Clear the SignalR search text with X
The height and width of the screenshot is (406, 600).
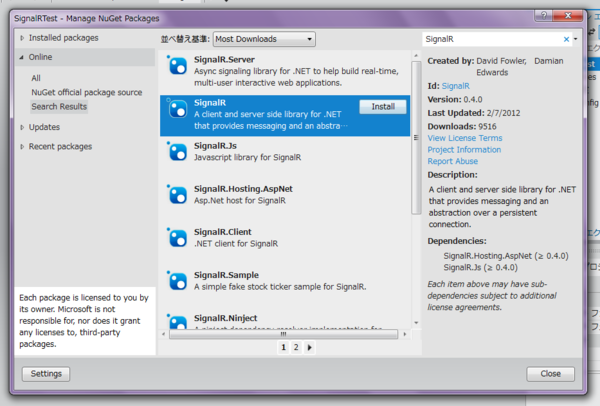tap(566, 39)
